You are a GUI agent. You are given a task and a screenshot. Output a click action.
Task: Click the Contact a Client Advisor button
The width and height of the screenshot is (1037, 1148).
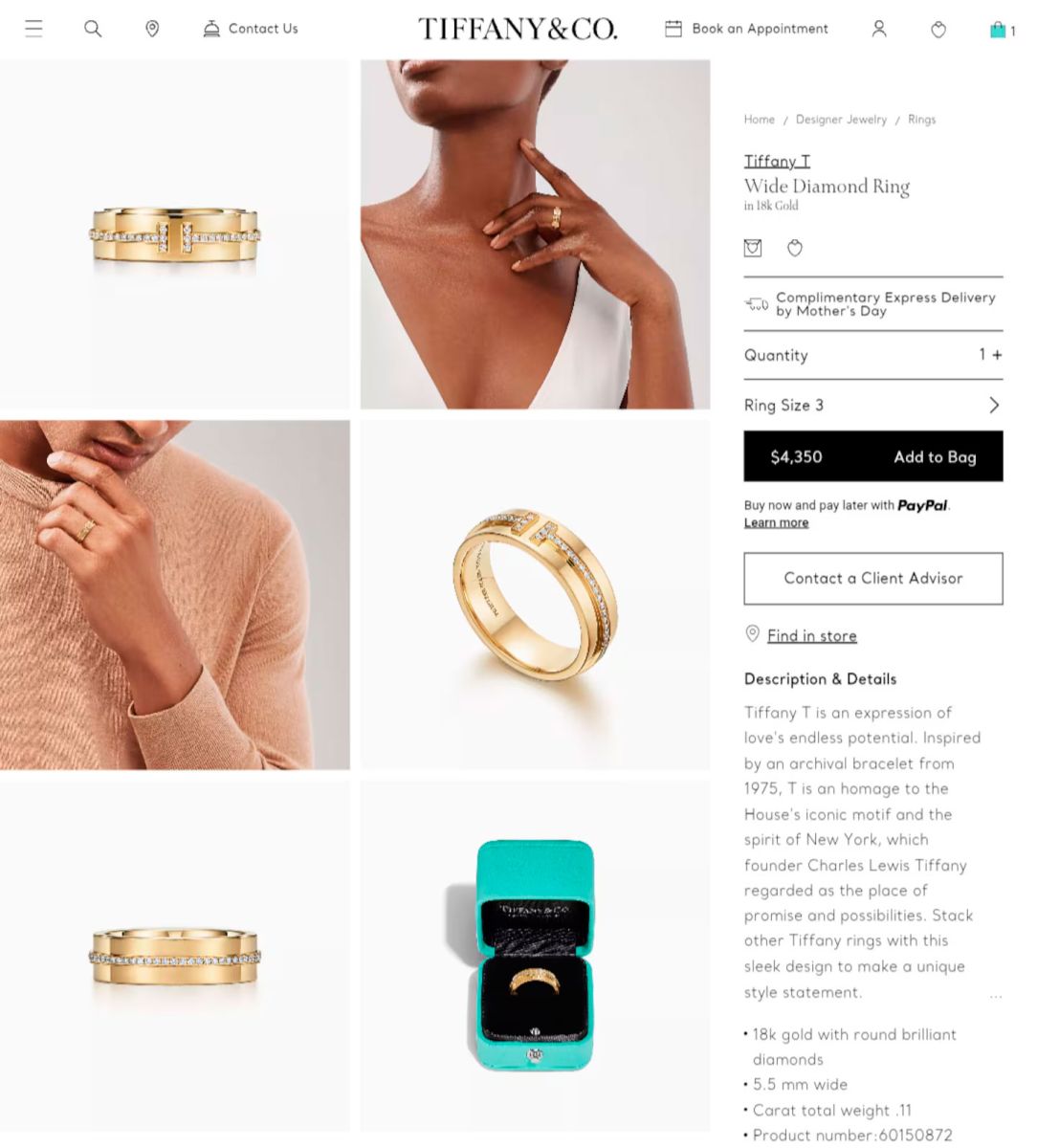click(873, 578)
